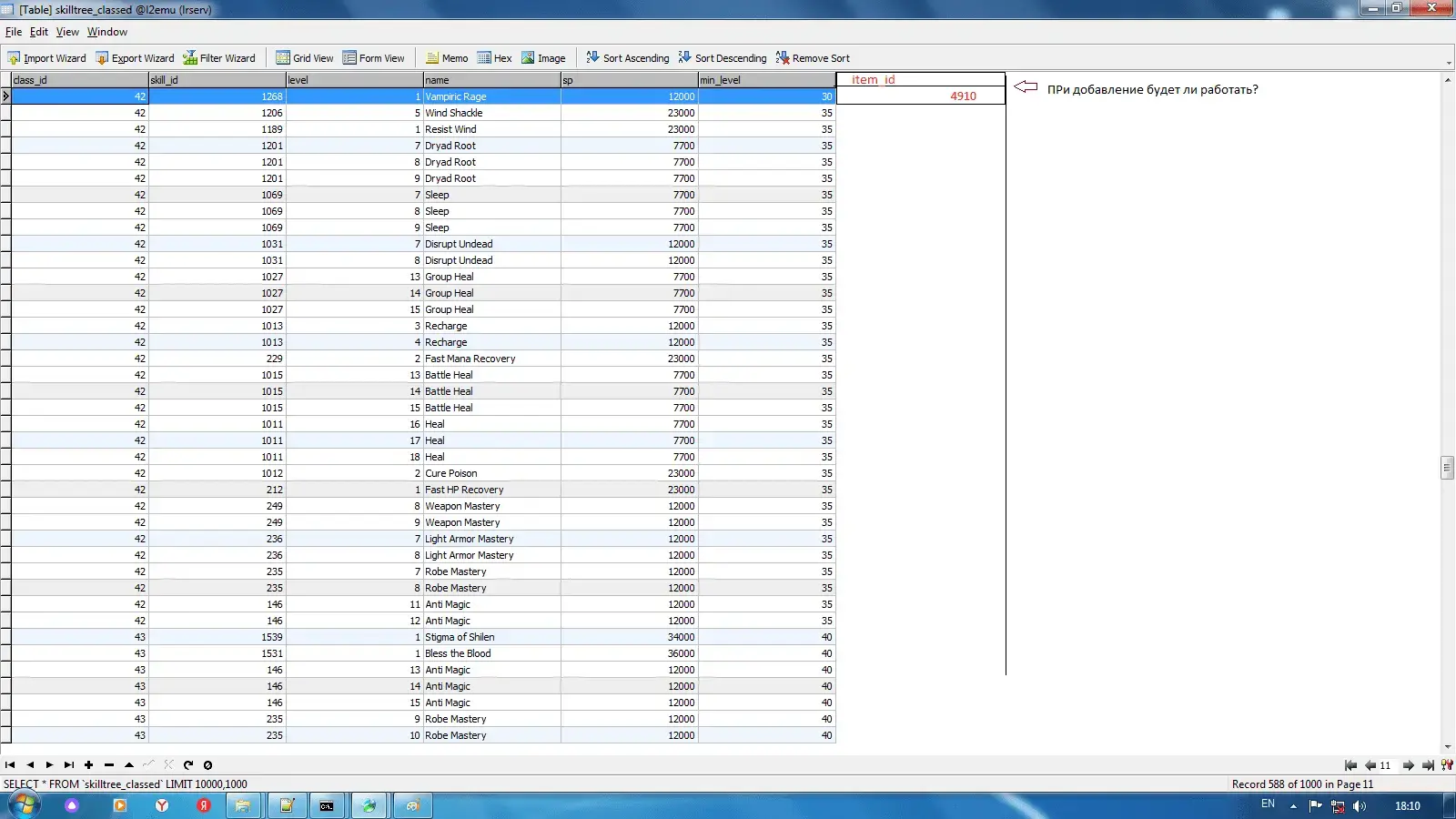Viewport: 1456px width, 819px height.
Task: Go to the next page
Action: tap(1409, 765)
